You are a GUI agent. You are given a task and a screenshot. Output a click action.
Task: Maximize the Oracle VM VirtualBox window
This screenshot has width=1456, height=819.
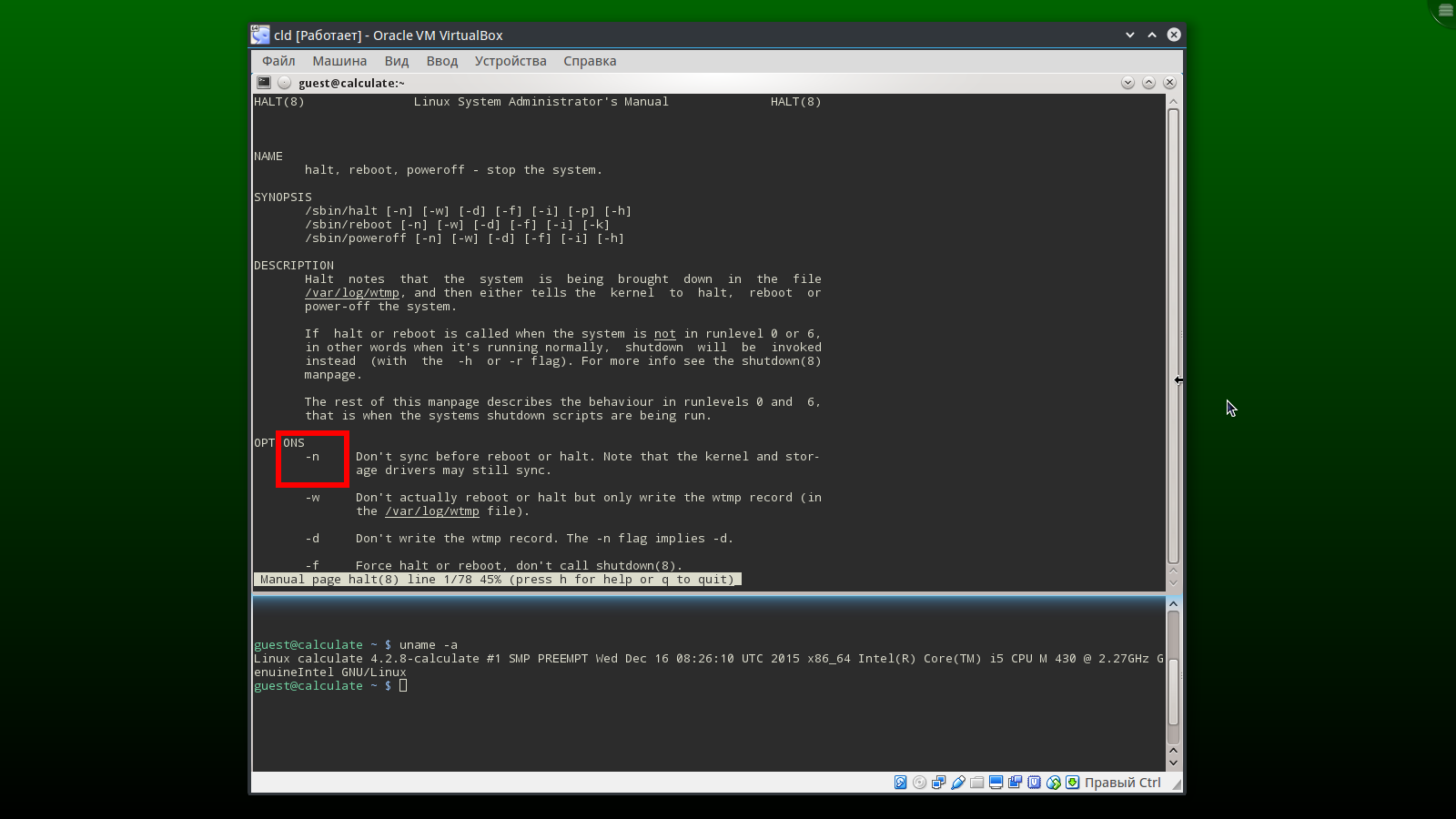coord(1152,35)
